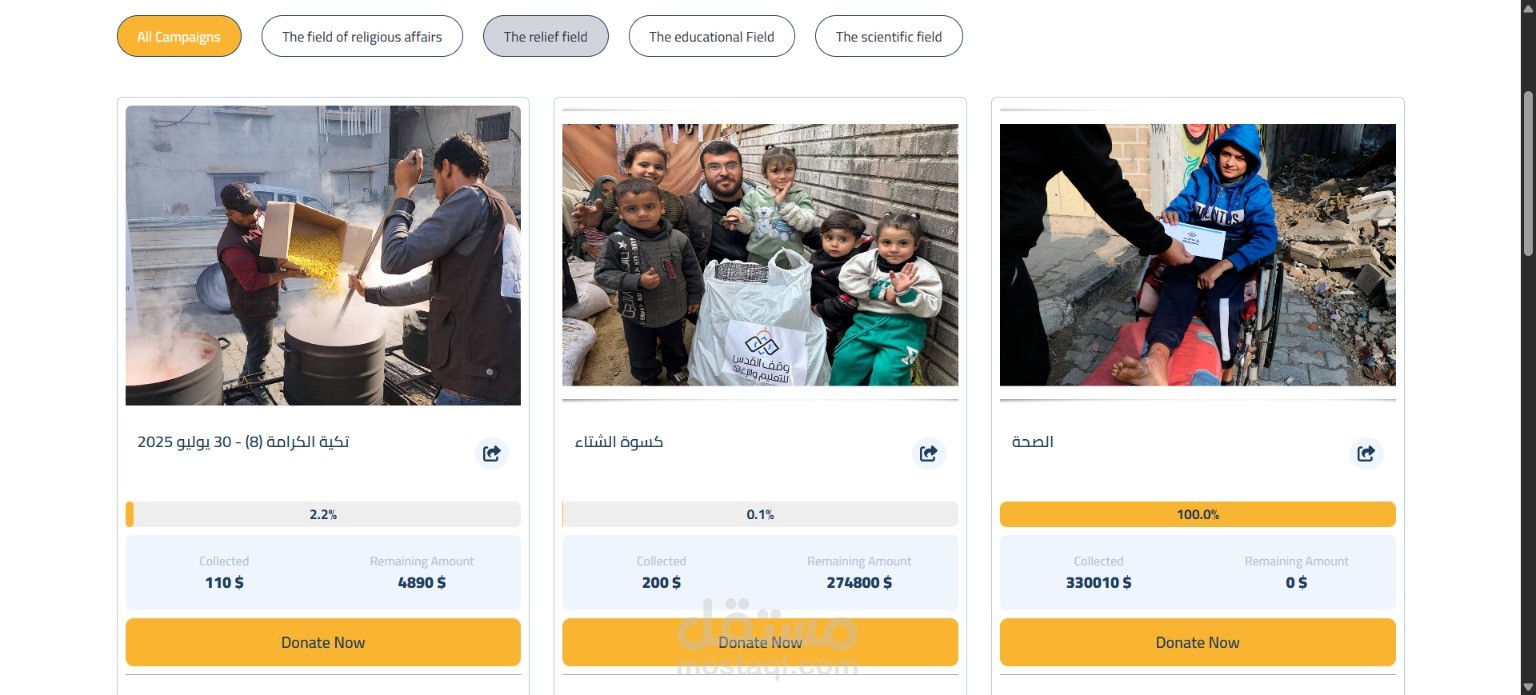The width and height of the screenshot is (1536, 695).
Task: Click the 2.2% progress bar
Action: 323,514
